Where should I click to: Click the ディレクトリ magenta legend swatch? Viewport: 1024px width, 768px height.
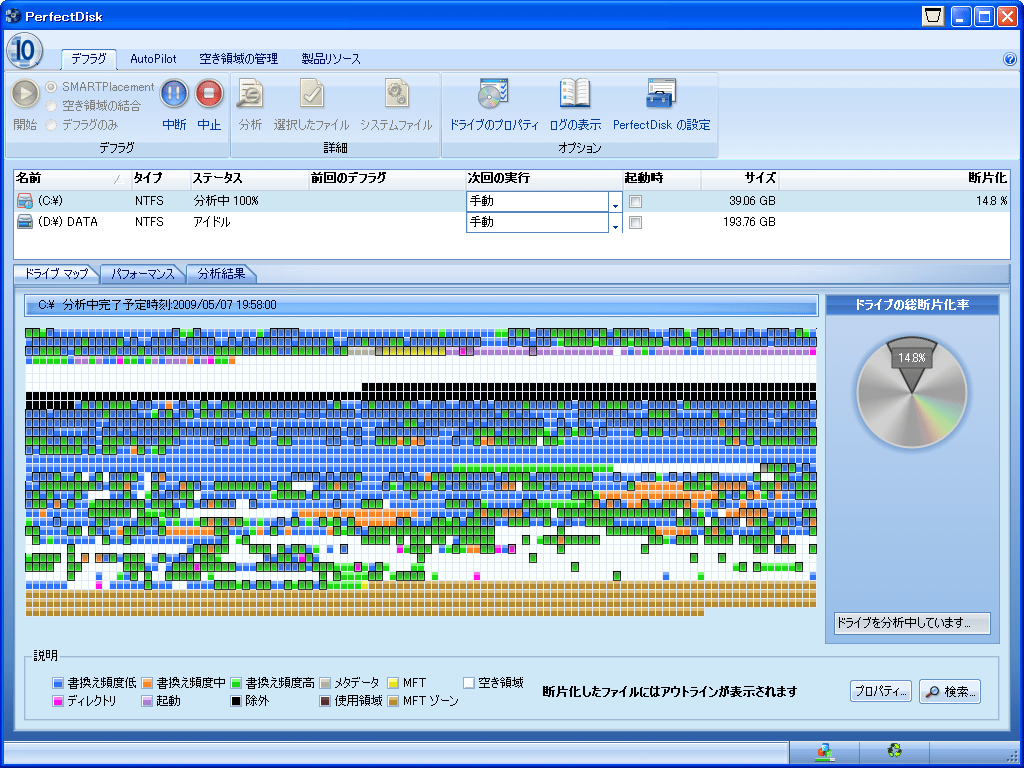click(58, 701)
